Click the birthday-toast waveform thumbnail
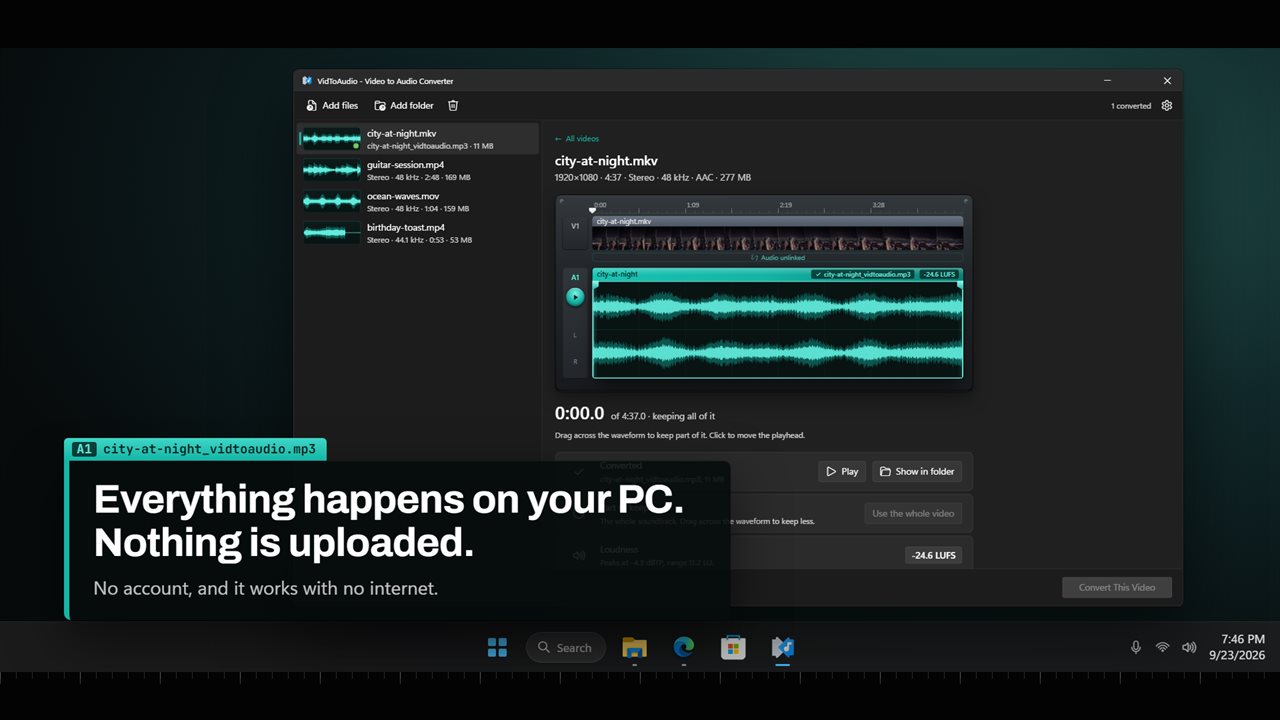 tap(331, 233)
